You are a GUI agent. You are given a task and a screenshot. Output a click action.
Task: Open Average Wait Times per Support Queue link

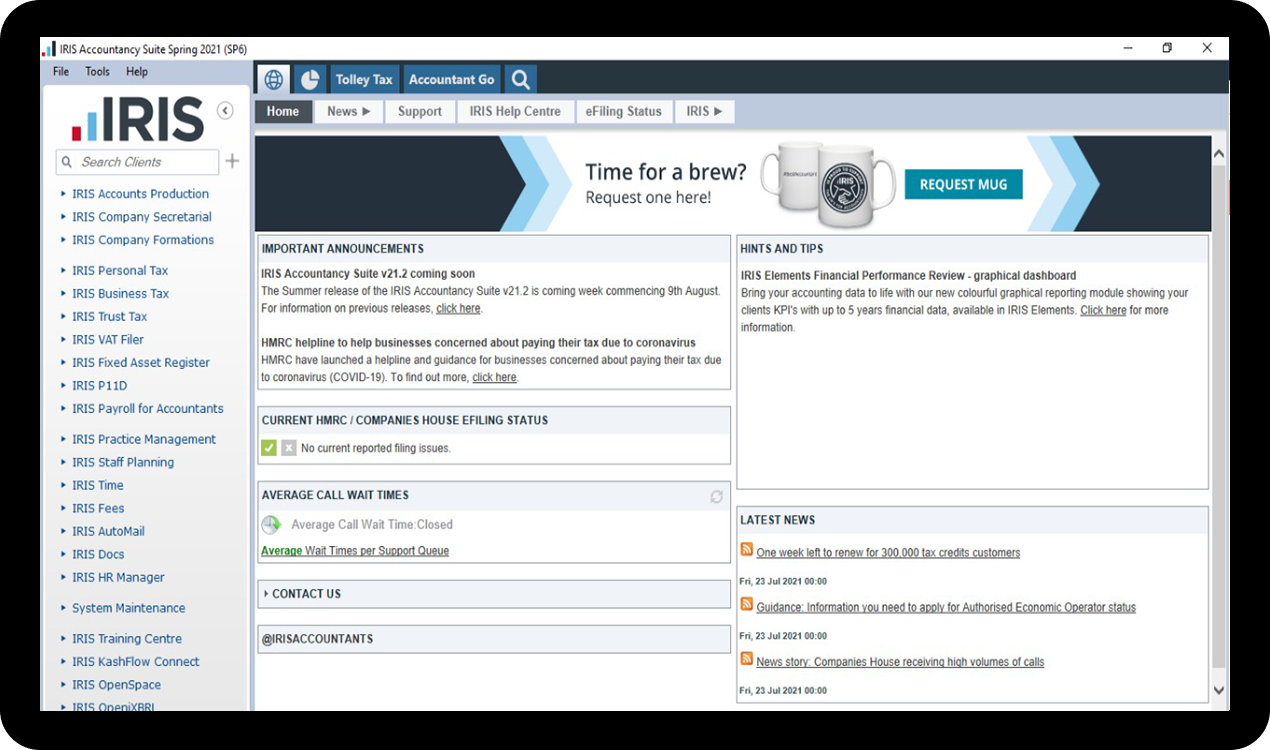click(355, 551)
